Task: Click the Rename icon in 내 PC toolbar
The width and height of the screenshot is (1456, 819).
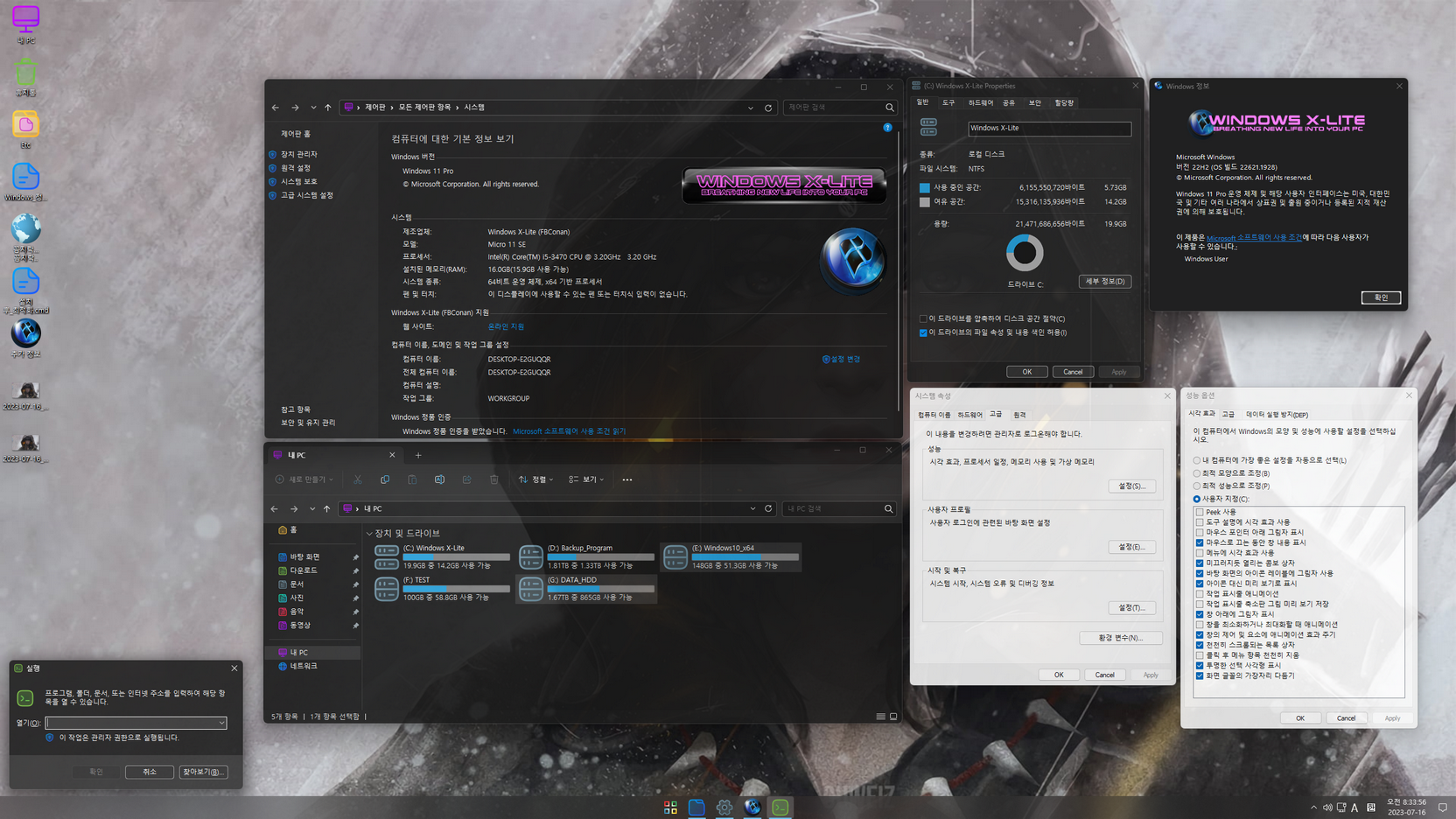Action: point(439,479)
